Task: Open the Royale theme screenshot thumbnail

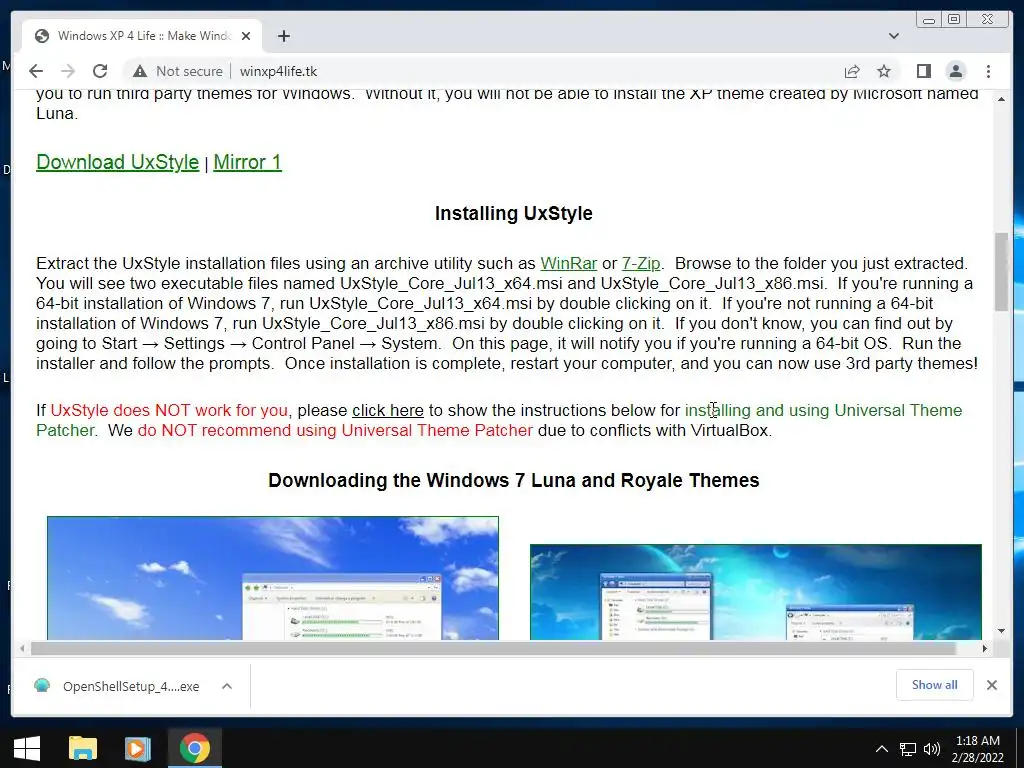Action: coord(756,592)
